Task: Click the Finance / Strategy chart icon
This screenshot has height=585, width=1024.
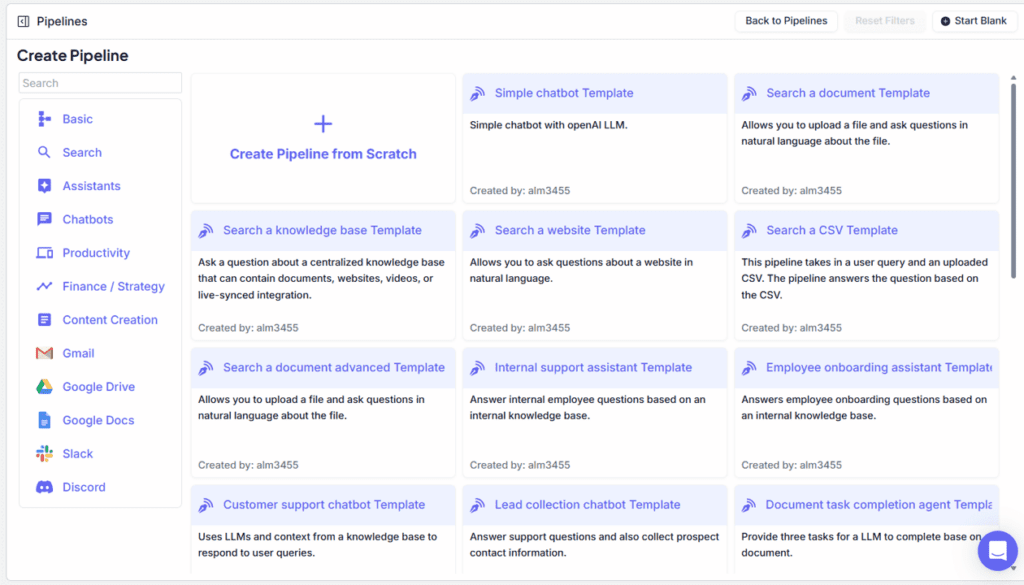Action: tap(44, 286)
